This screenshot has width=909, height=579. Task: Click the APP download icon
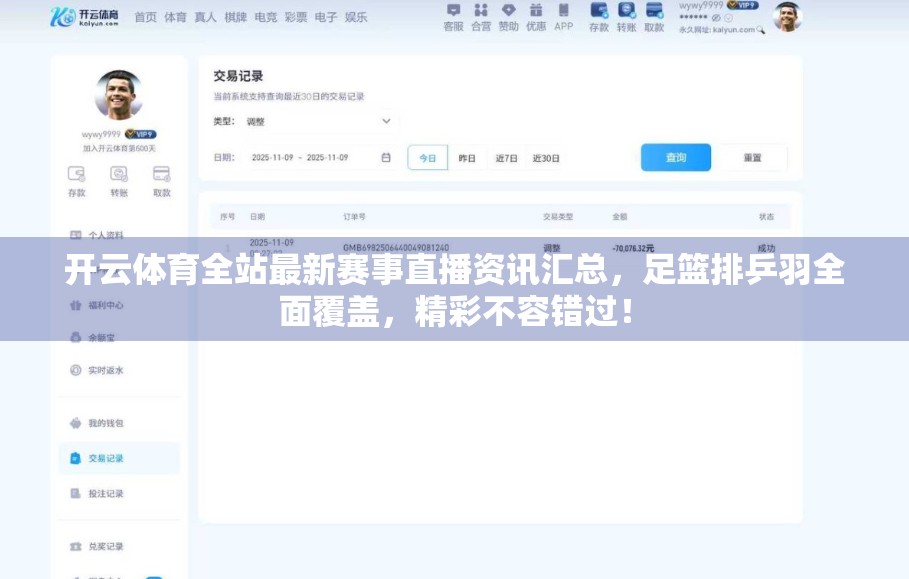563,18
